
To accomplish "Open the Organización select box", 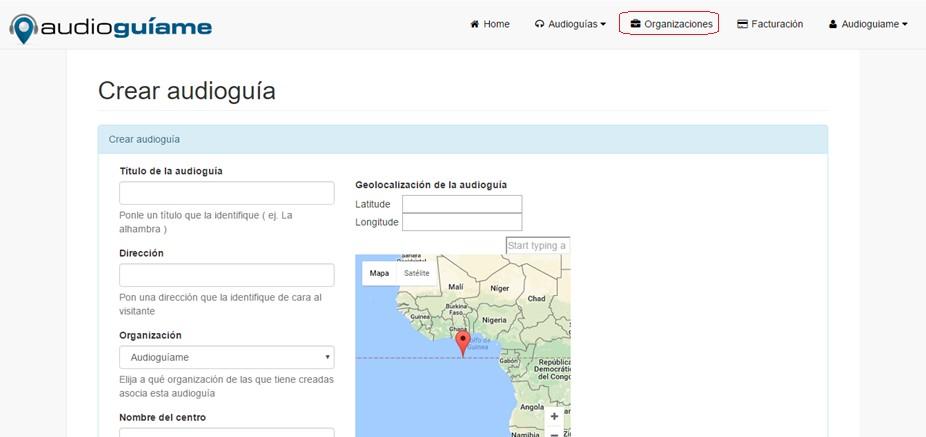I will coord(226,357).
